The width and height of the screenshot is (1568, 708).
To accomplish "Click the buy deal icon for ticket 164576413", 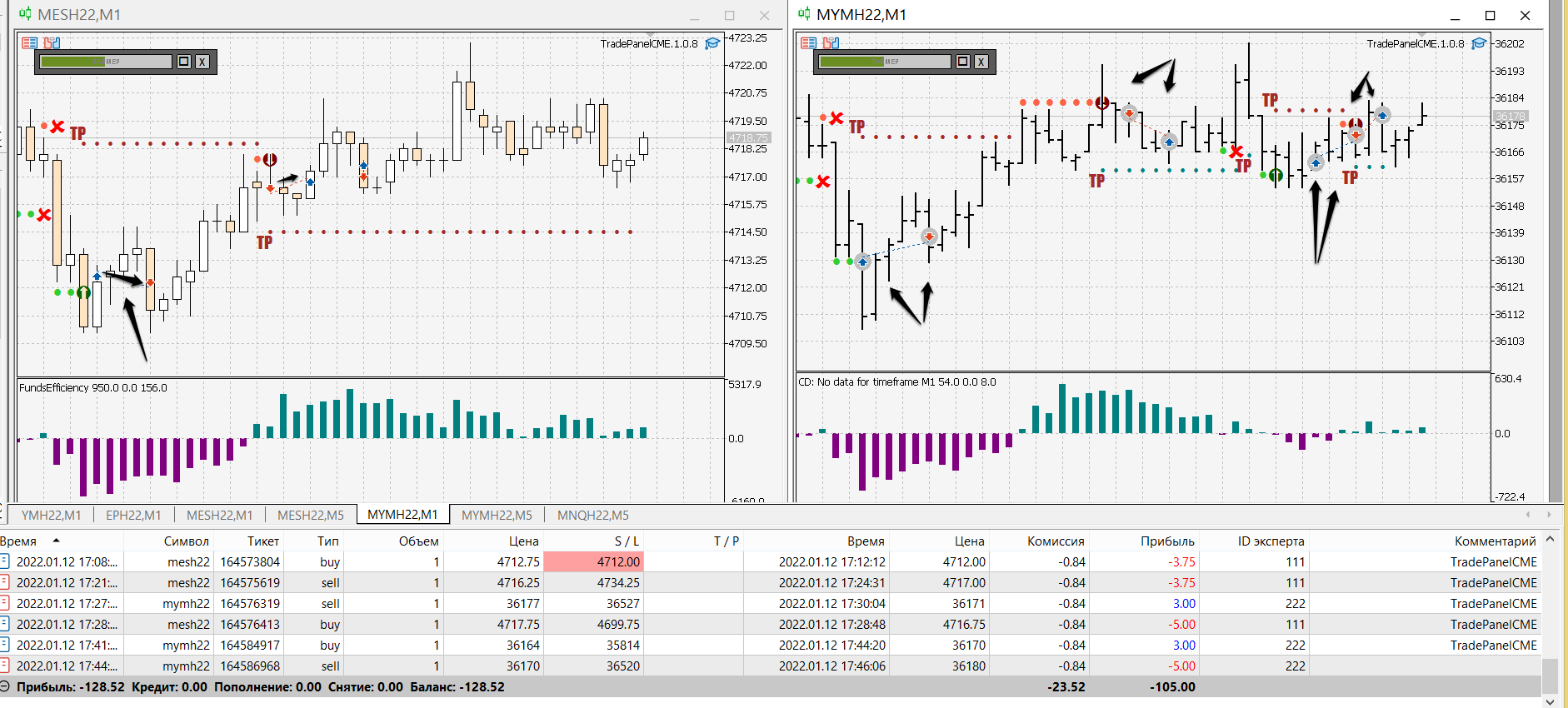I will tap(5, 624).
